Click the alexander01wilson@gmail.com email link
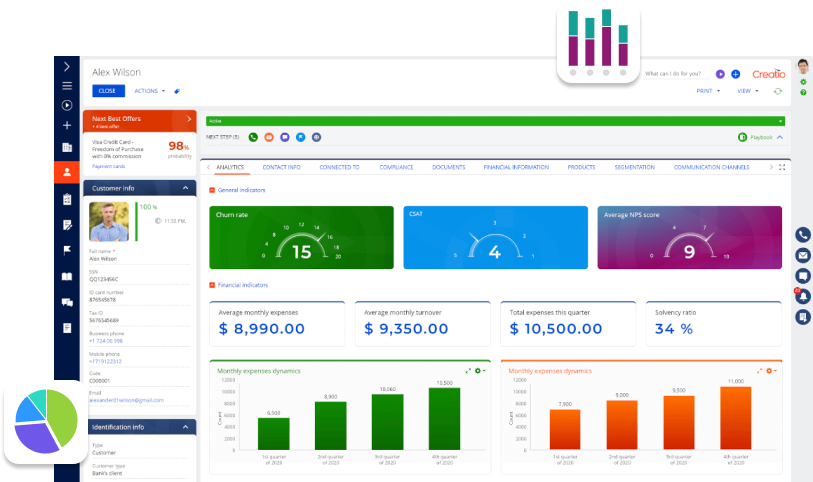Viewport: 813px width, 482px height. click(x=127, y=400)
